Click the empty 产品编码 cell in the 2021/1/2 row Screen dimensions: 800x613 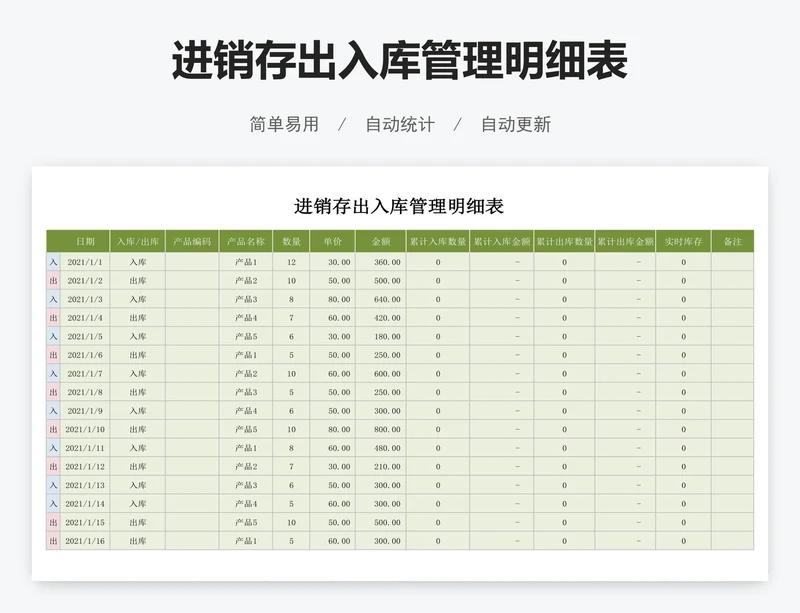click(x=192, y=281)
